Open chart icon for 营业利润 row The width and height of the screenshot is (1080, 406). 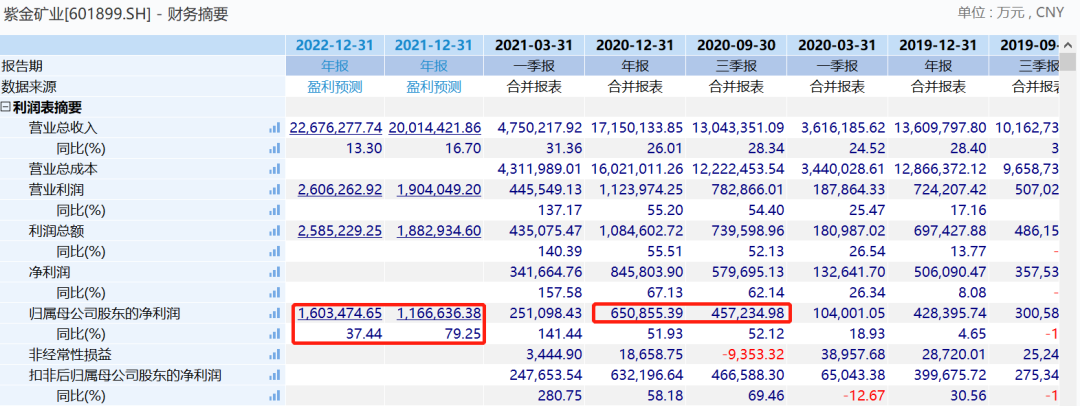click(275, 190)
